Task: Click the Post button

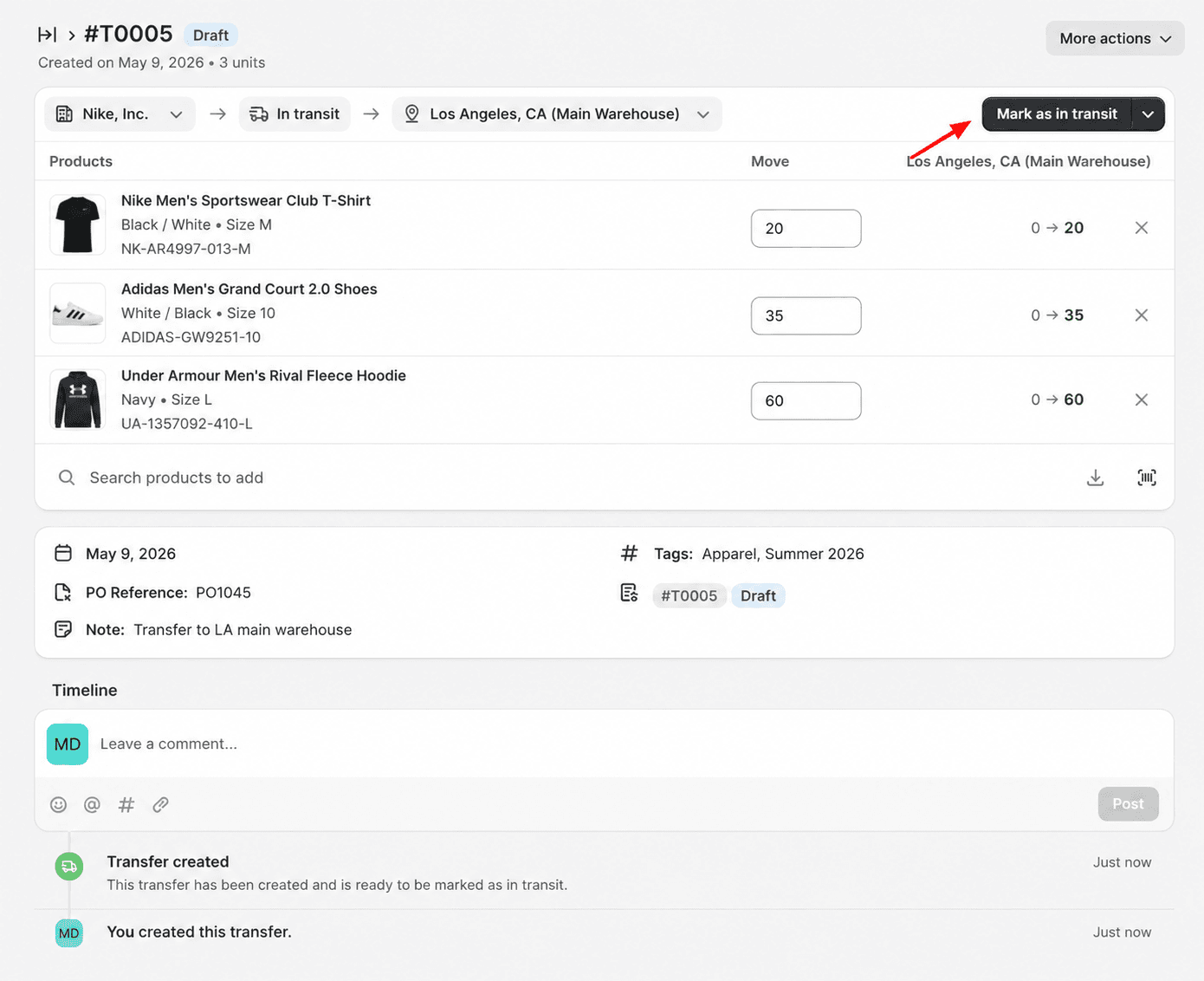Action: 1129,803
